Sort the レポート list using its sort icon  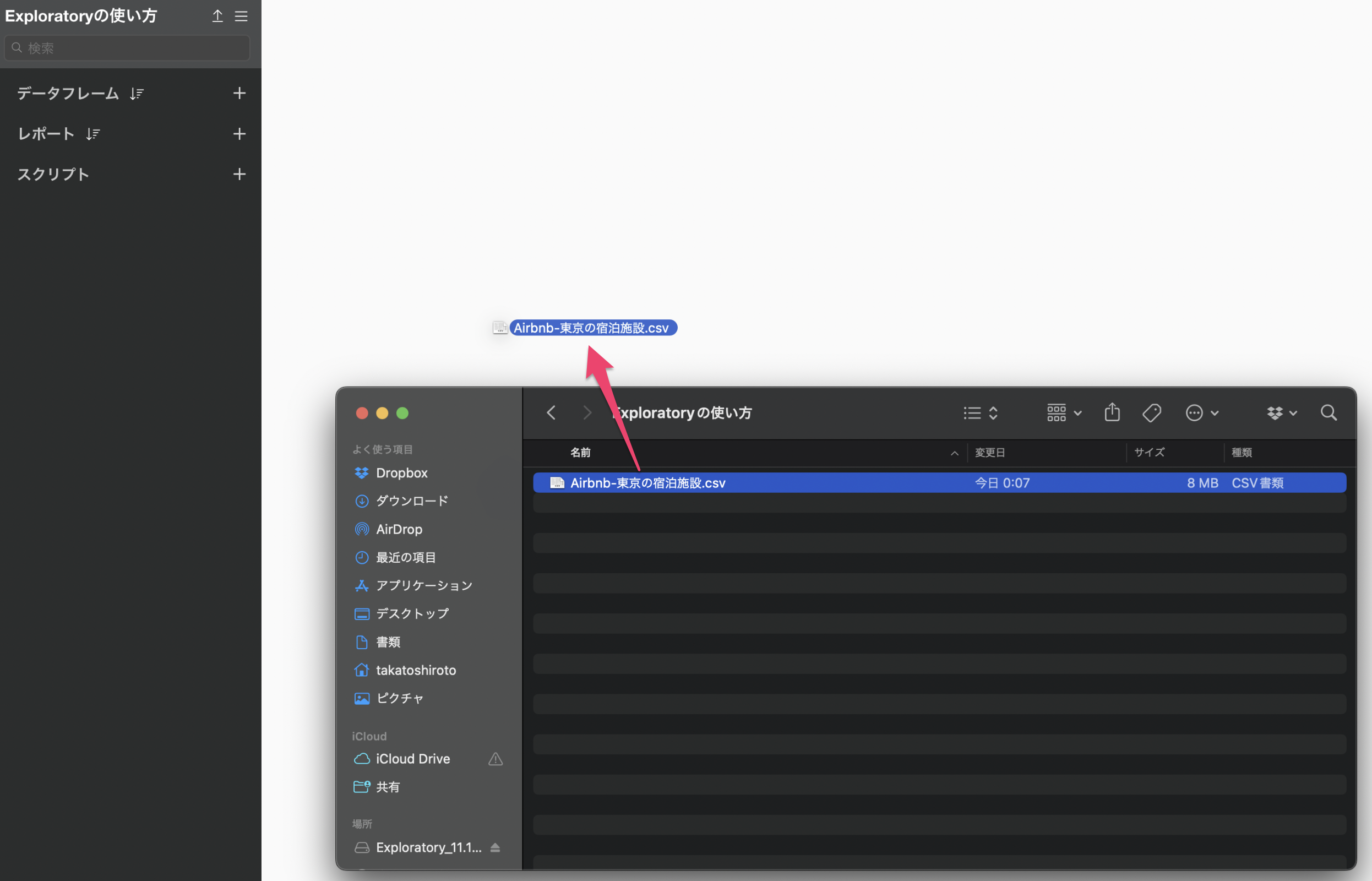point(92,134)
